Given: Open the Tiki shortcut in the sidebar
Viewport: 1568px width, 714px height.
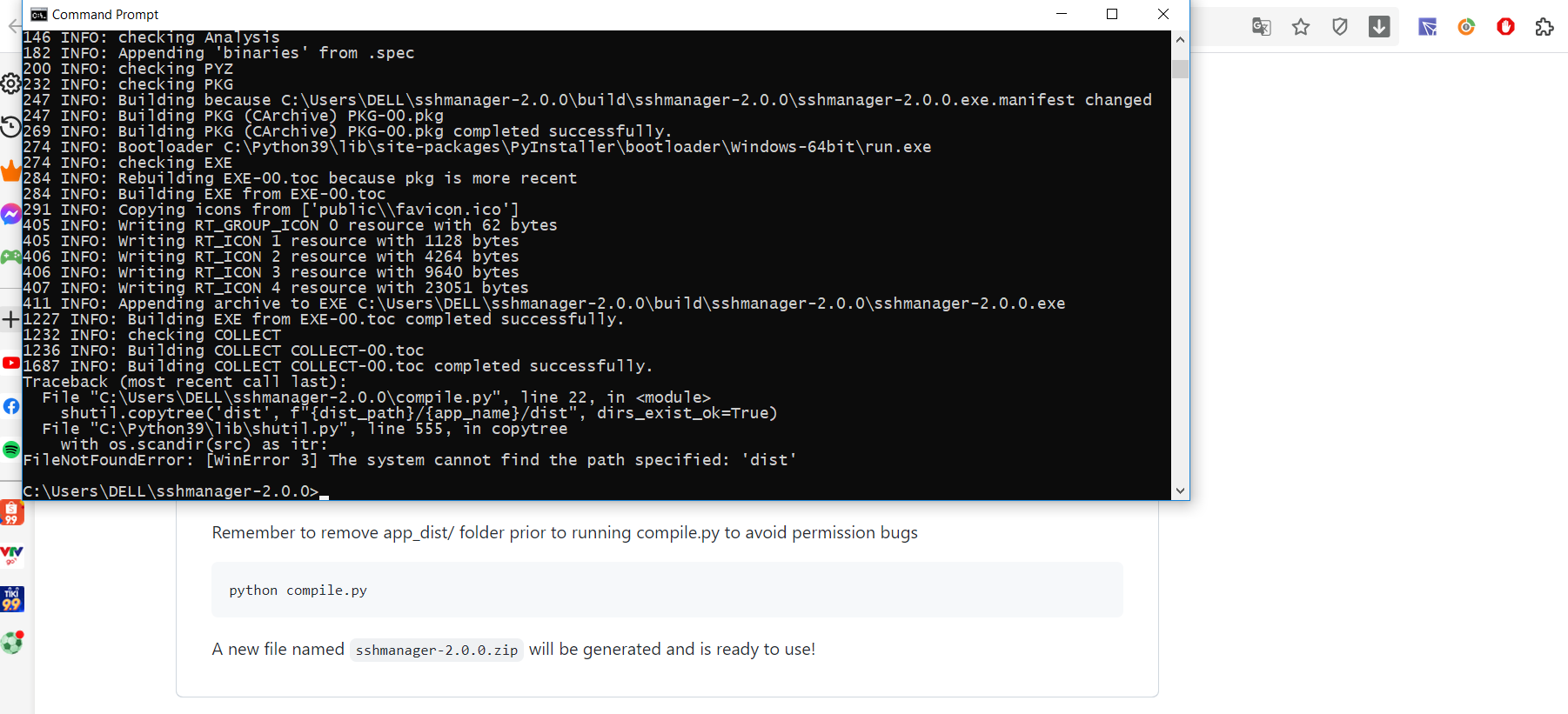Looking at the screenshot, I should coord(11,599).
